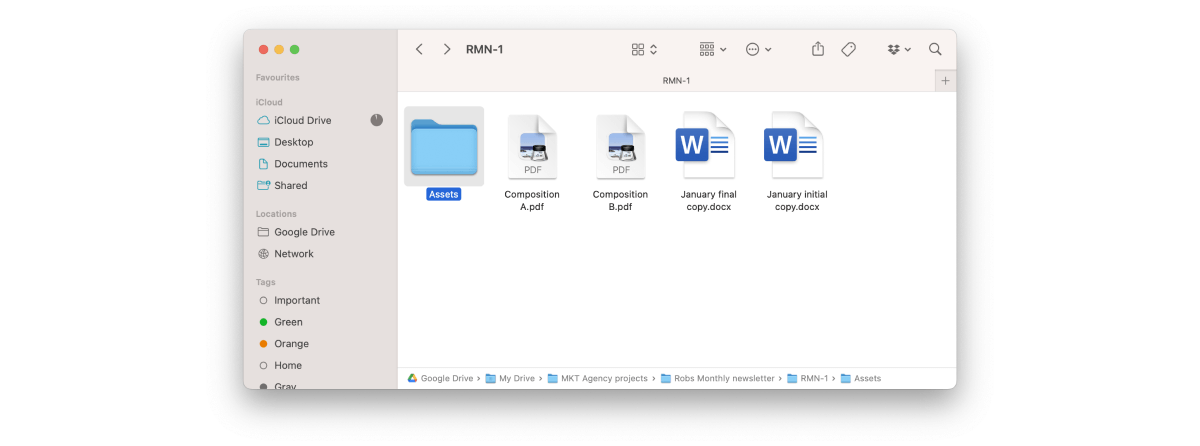Click the Share icon in toolbar

pyautogui.click(x=818, y=49)
